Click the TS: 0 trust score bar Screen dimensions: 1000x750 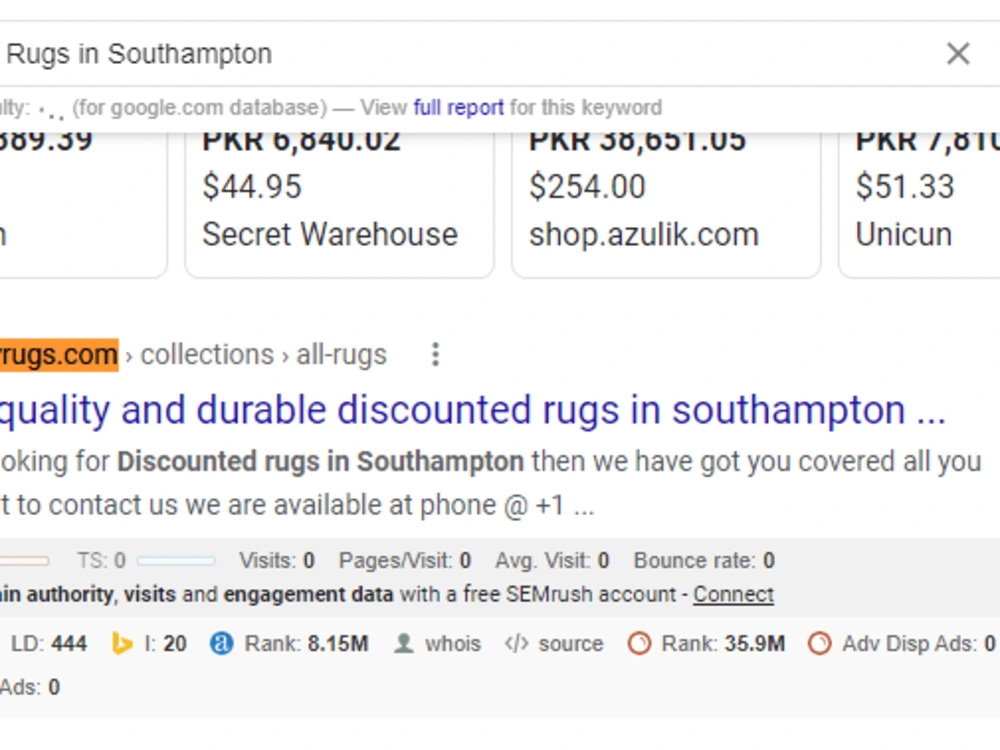click(x=176, y=561)
